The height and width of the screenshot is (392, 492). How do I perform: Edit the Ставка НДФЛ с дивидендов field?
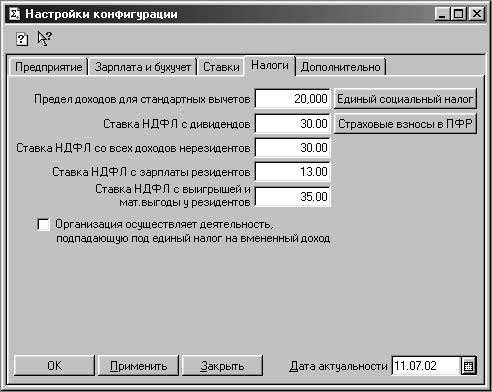coord(292,124)
